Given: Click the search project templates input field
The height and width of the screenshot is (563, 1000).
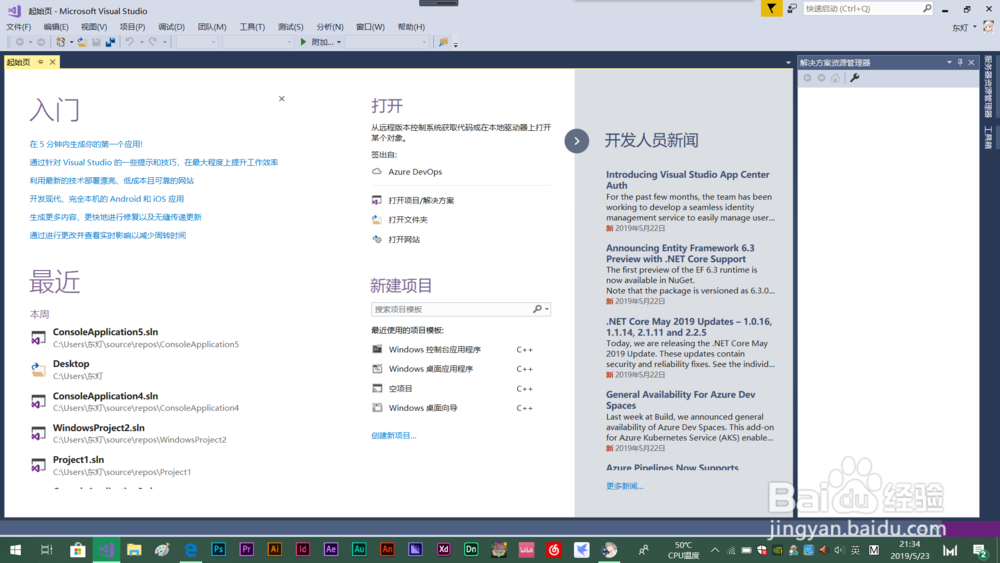Looking at the screenshot, I should click(x=452, y=309).
